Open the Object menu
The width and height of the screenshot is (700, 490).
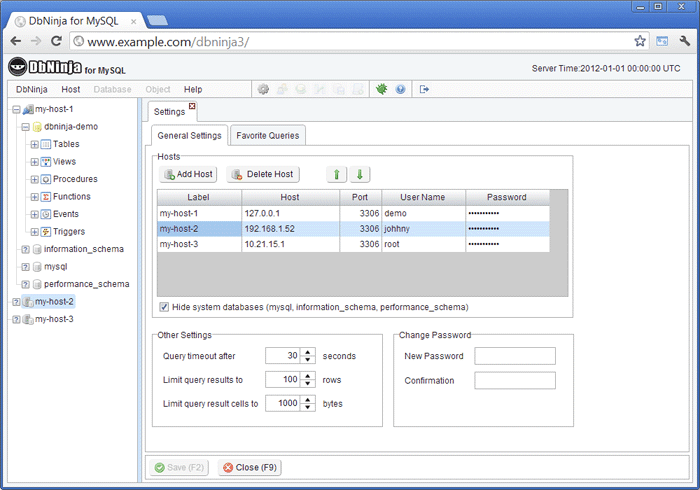click(x=158, y=89)
